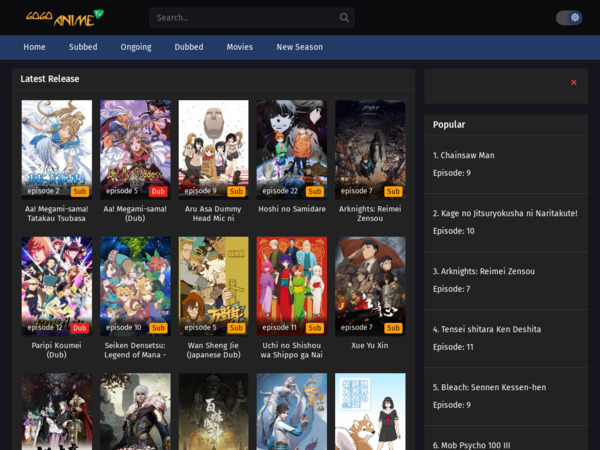Open the New Season menu item
The width and height of the screenshot is (600, 450).
tap(300, 47)
